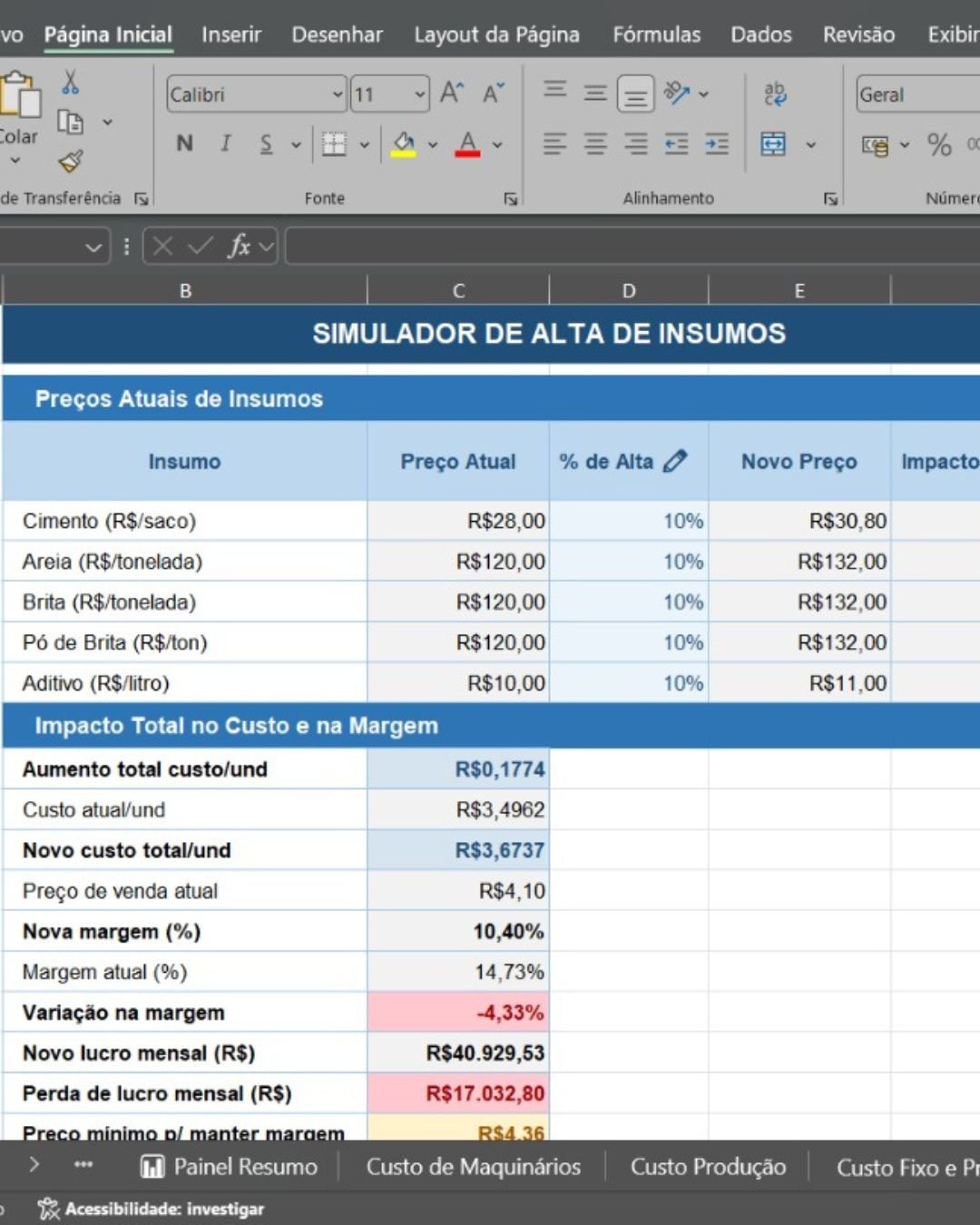Select the Aditivo Novo Preço cell R$11,00
980x1225 pixels.
[799, 683]
